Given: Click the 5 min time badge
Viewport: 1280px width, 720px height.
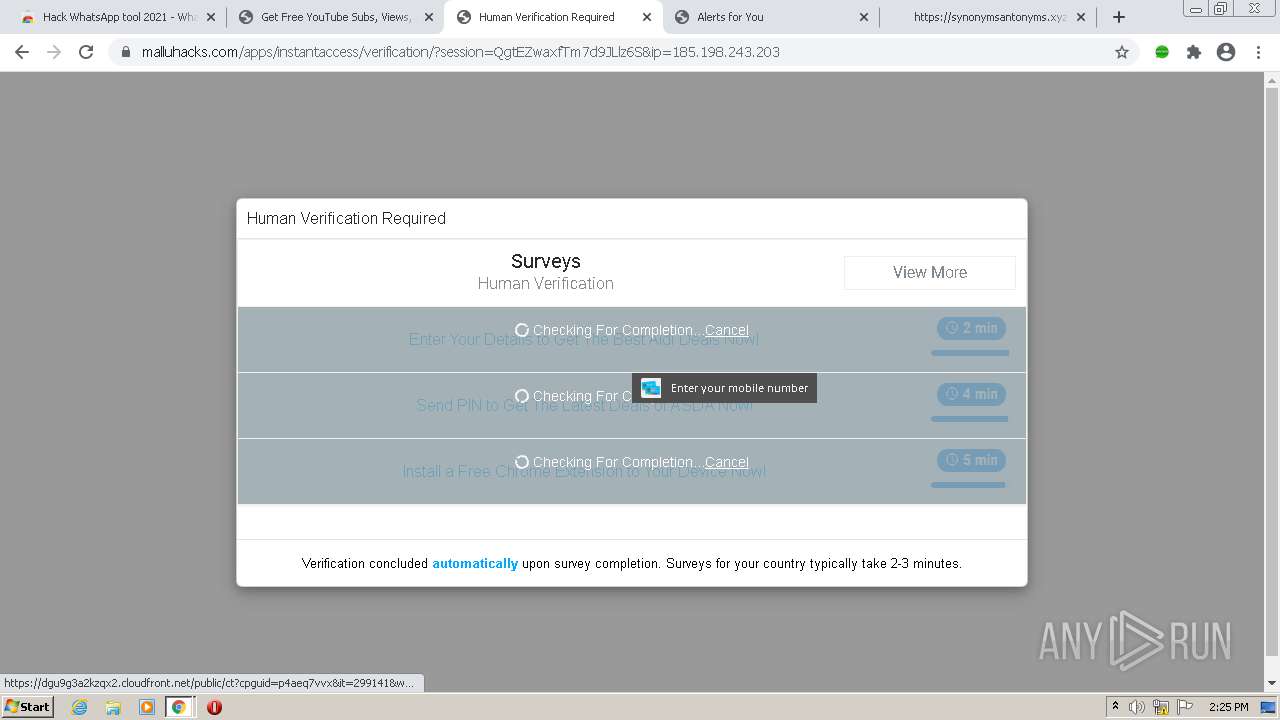Looking at the screenshot, I should pos(971,460).
